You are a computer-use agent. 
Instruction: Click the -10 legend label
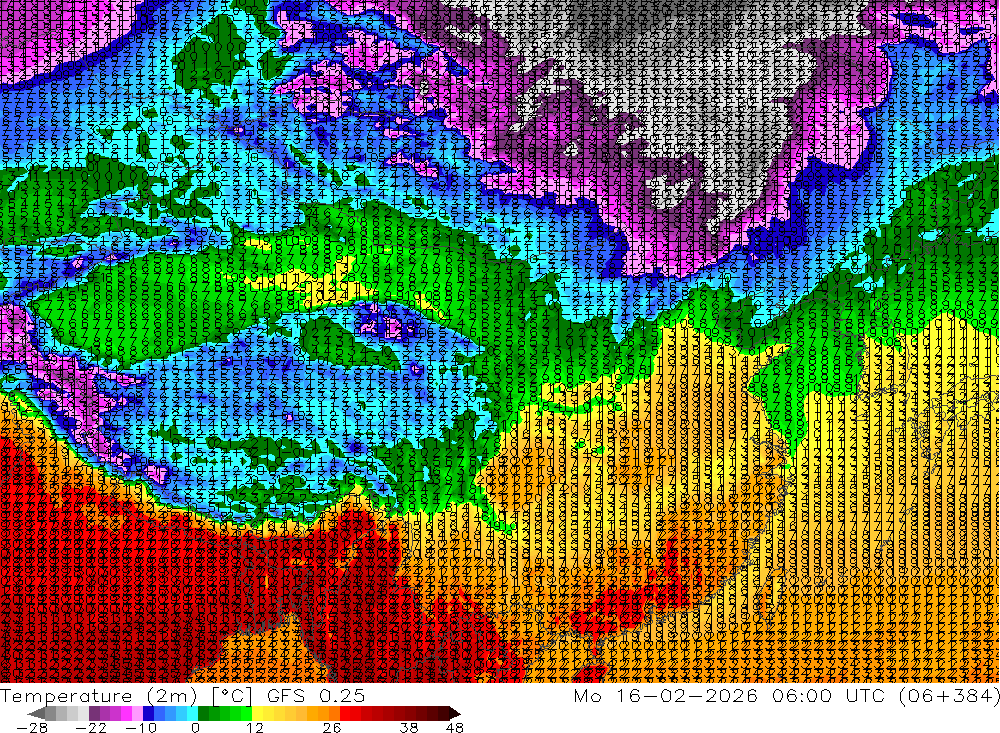tap(141, 727)
